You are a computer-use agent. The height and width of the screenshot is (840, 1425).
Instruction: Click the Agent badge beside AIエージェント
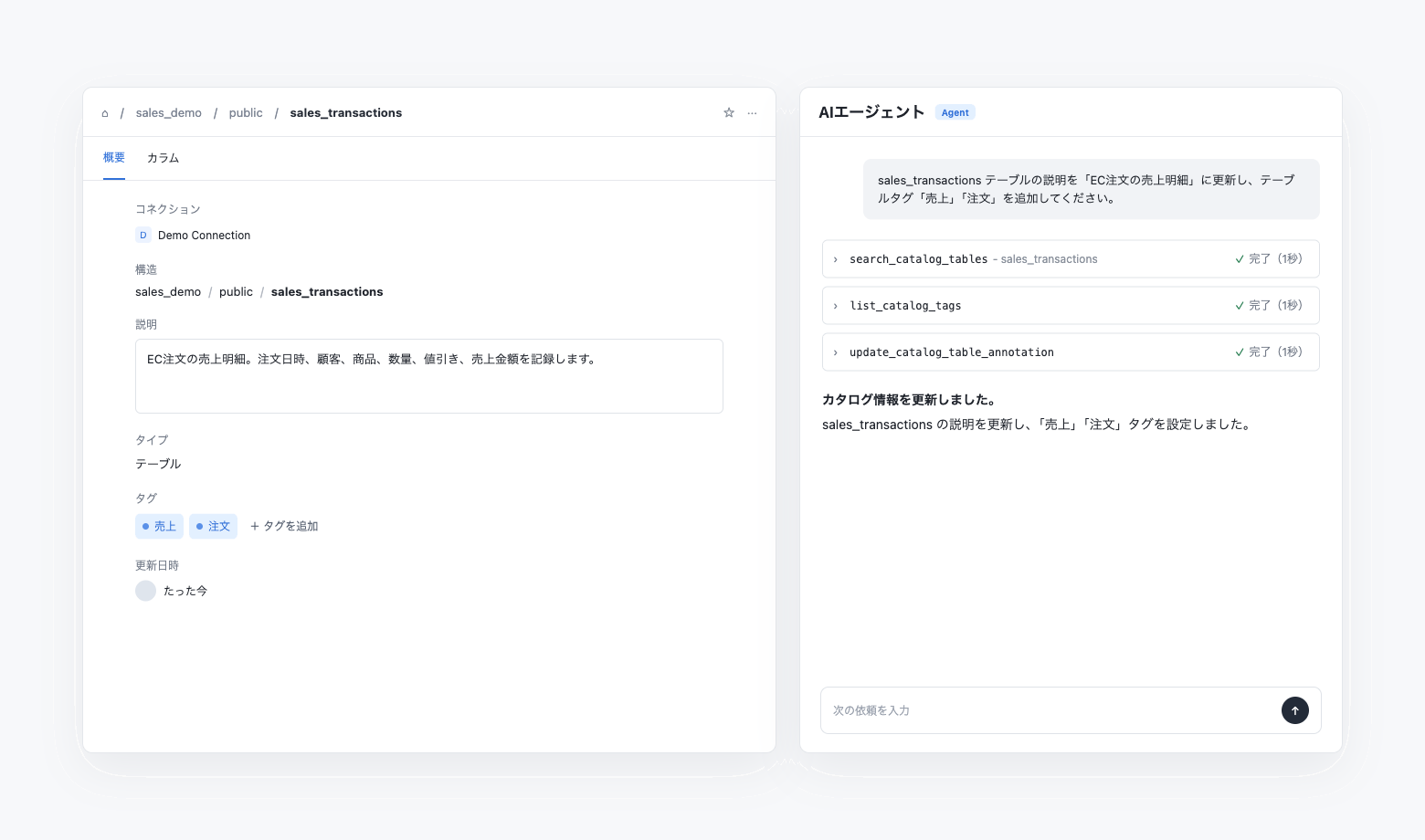coord(955,112)
